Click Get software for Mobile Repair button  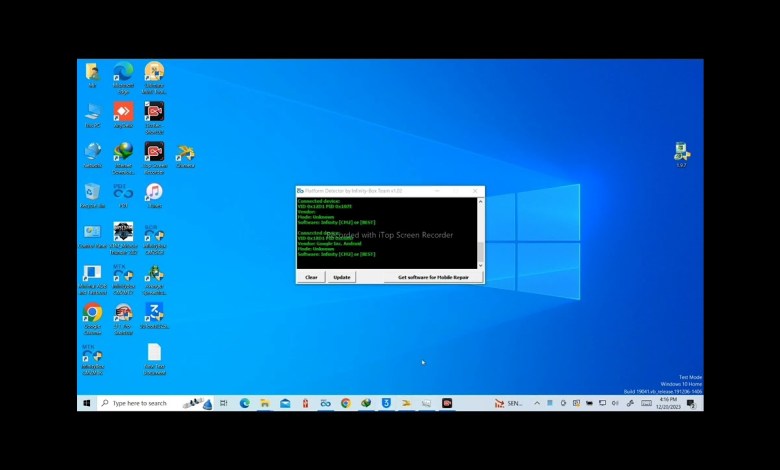coord(433,277)
